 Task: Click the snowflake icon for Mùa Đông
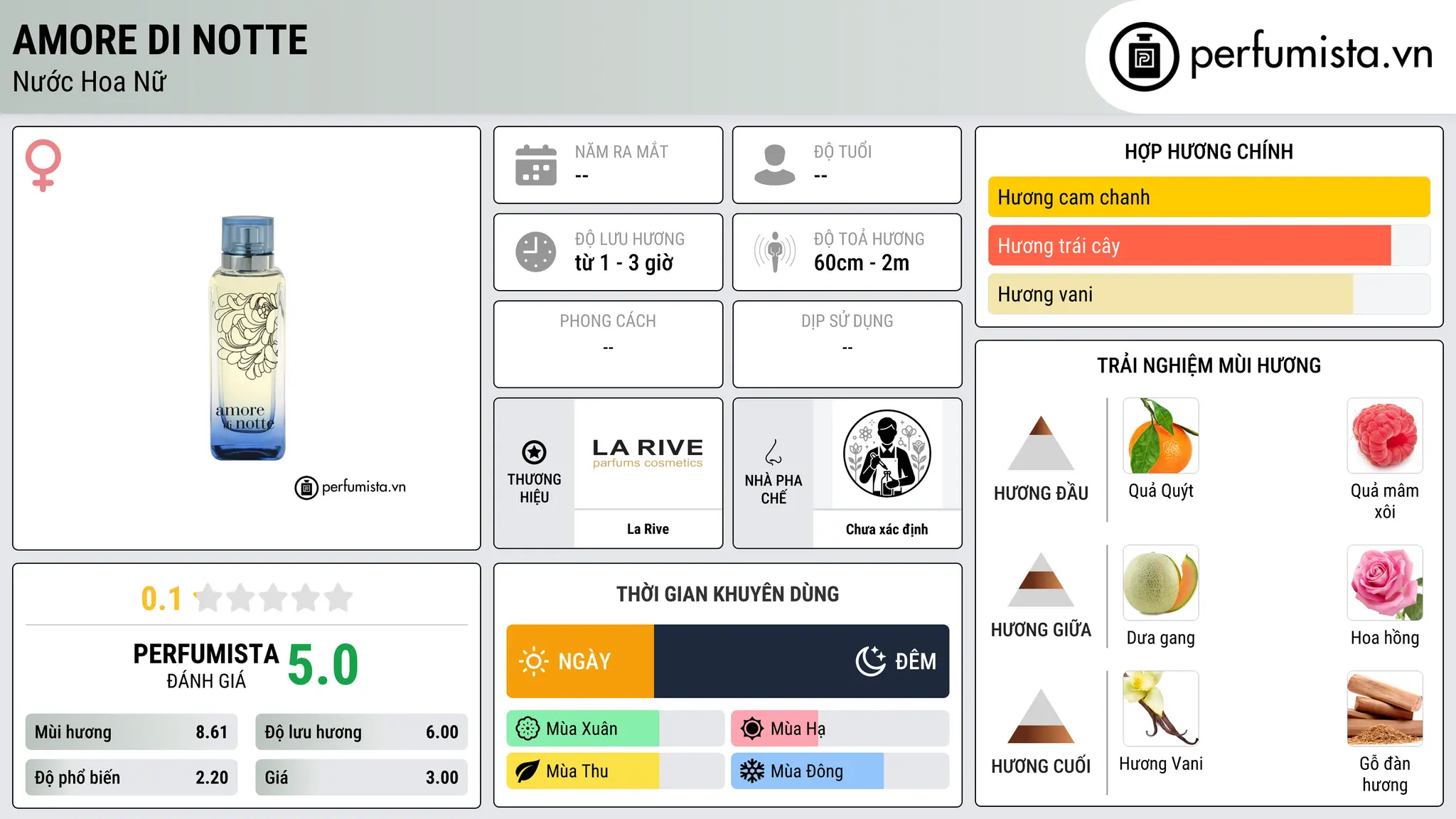(x=752, y=771)
